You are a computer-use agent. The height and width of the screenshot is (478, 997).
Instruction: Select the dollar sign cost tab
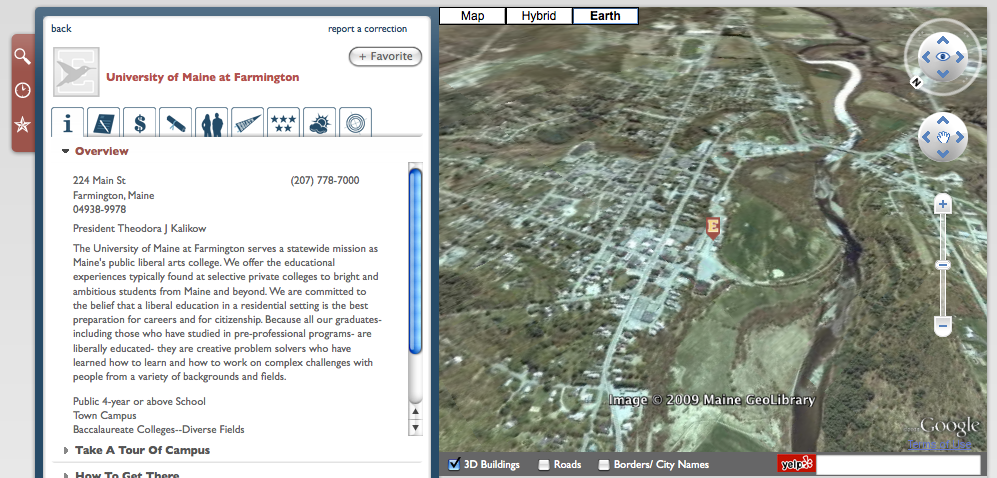(x=140, y=122)
